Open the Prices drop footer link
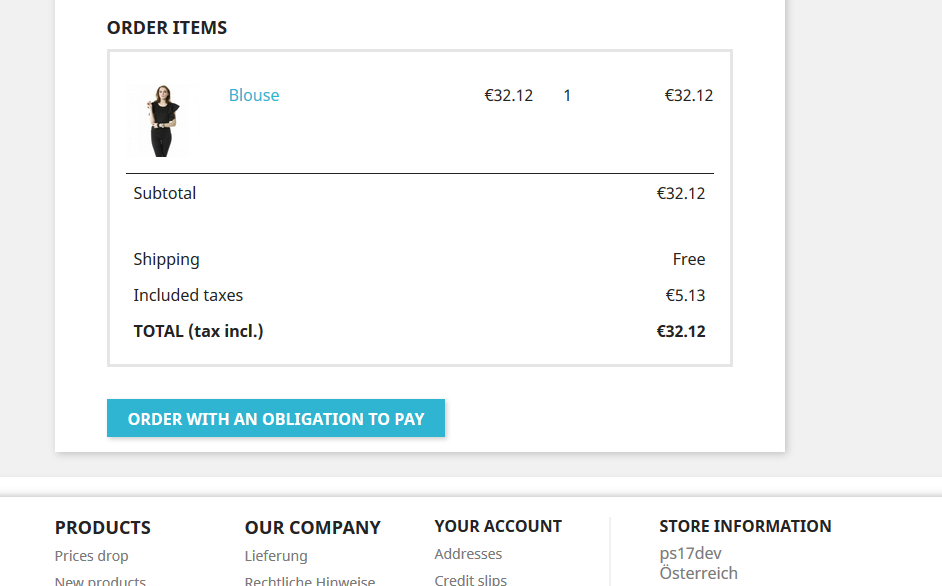Screen dimensions: 942x586 pyautogui.click(x=92, y=556)
